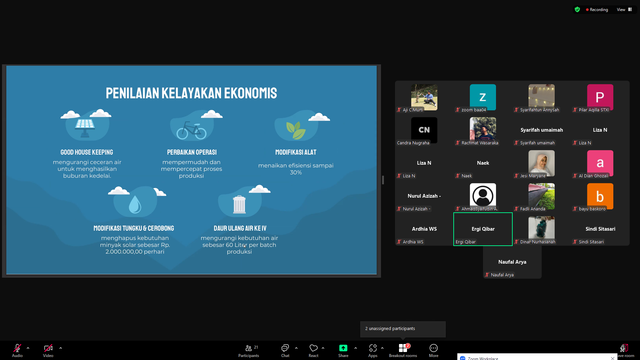Click the muted mic icon on Naufal Arya
Screen dimensions: 640x360
(487, 275)
